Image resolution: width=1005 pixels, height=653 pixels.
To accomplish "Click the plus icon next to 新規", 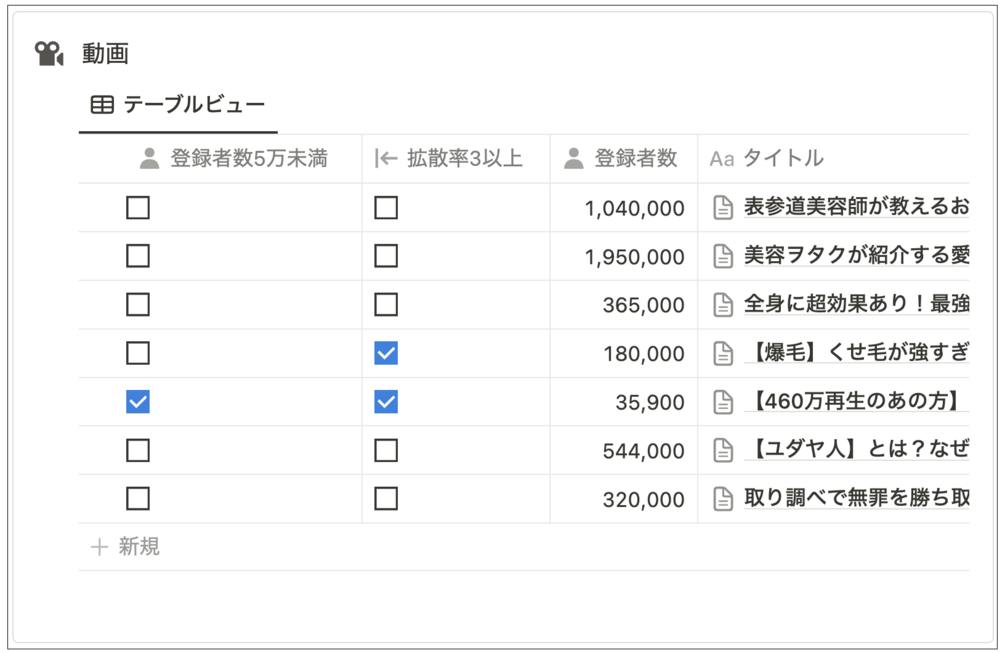I will click(99, 547).
